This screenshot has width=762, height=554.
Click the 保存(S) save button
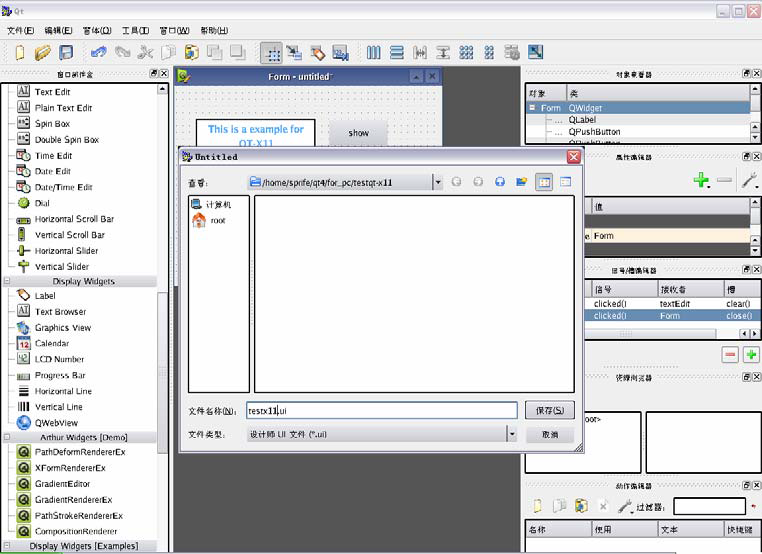(x=549, y=411)
